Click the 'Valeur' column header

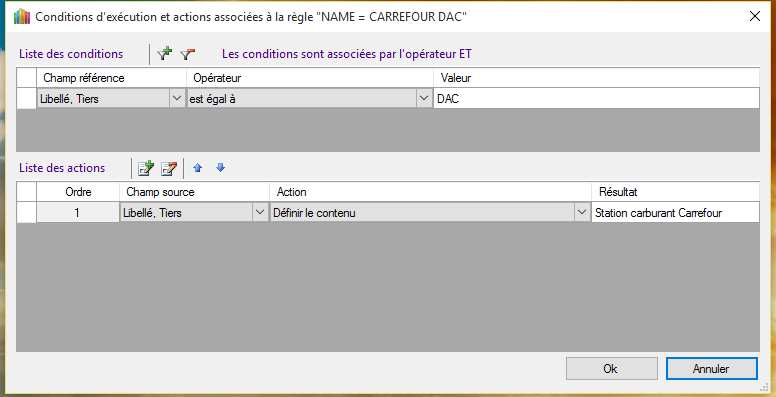tap(596, 78)
